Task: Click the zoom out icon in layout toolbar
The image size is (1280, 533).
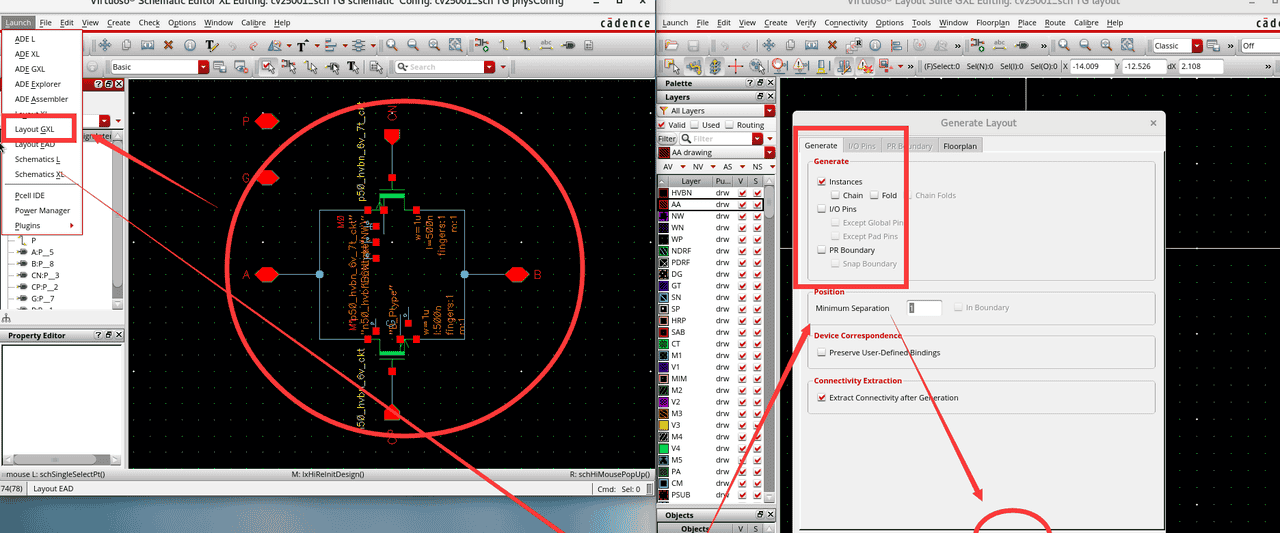Action: (1085, 45)
